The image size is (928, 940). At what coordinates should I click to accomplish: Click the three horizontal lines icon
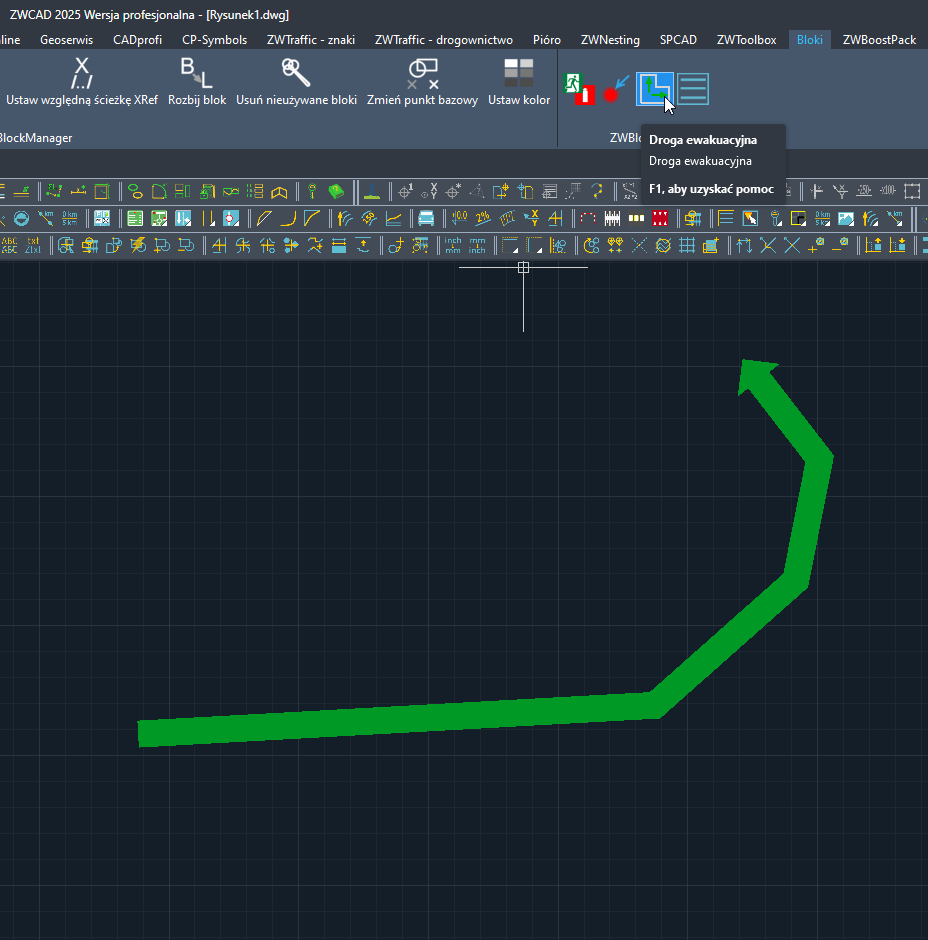693,89
